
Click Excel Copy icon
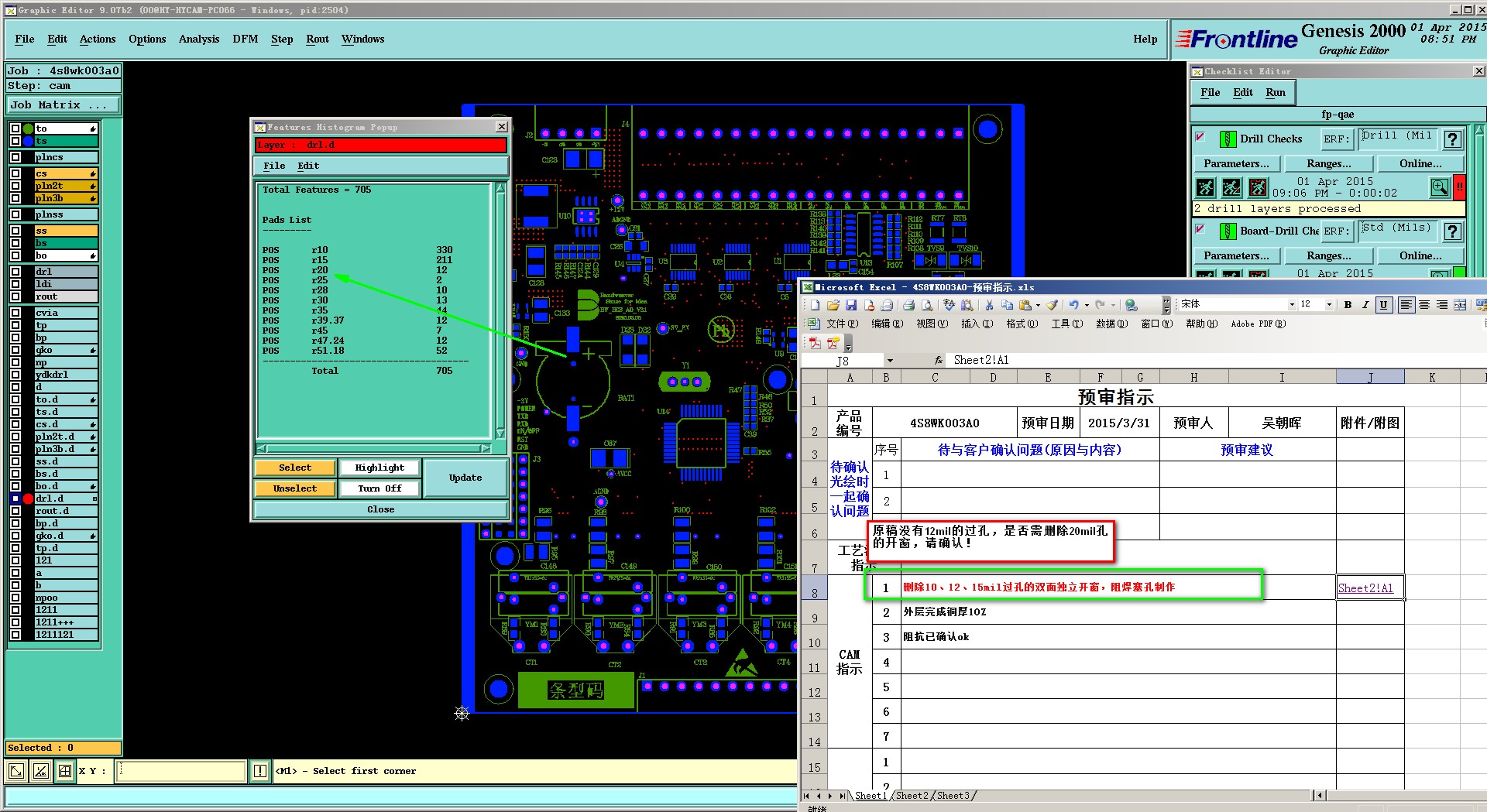[x=1008, y=305]
